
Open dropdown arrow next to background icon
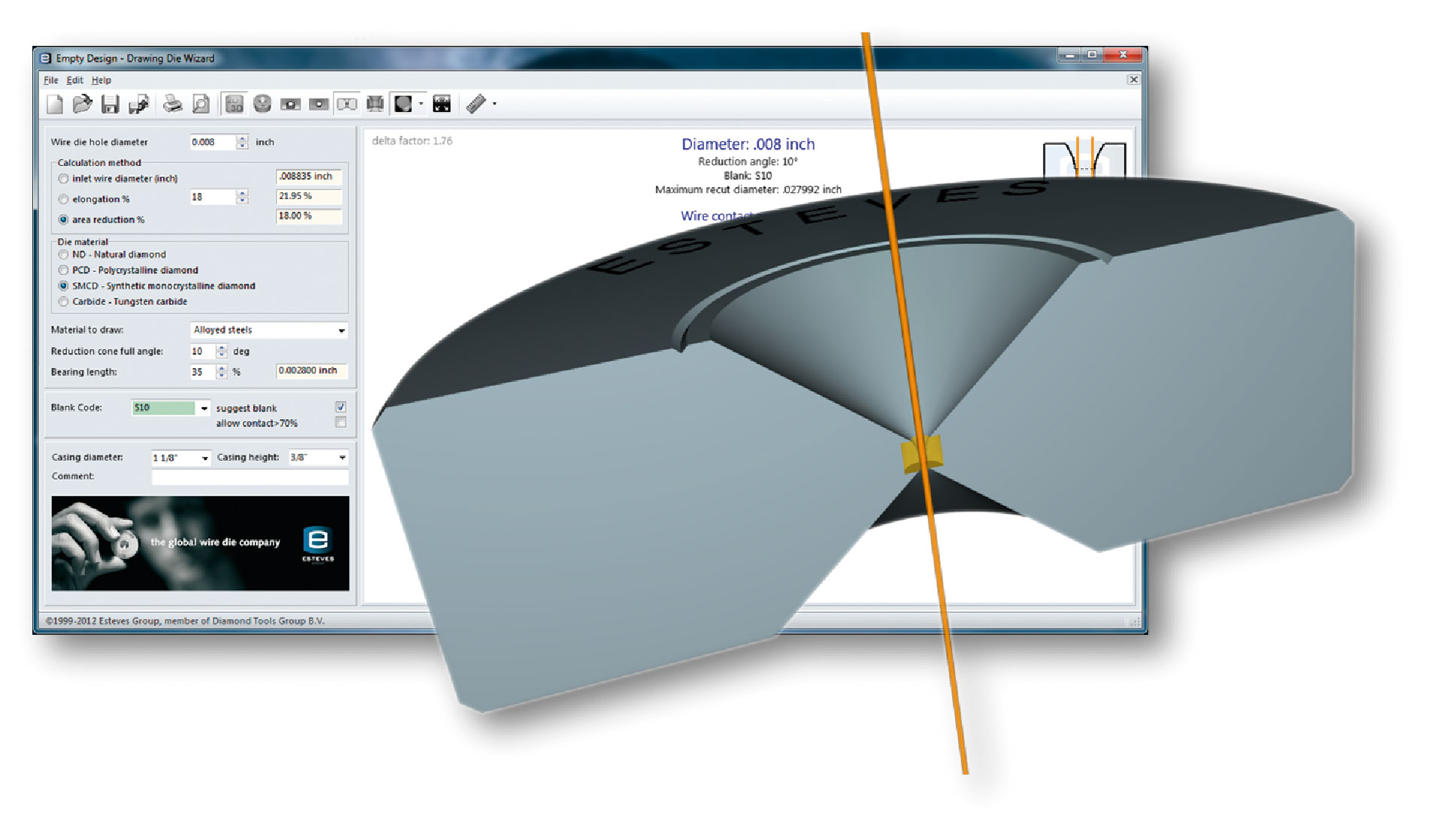(x=421, y=104)
